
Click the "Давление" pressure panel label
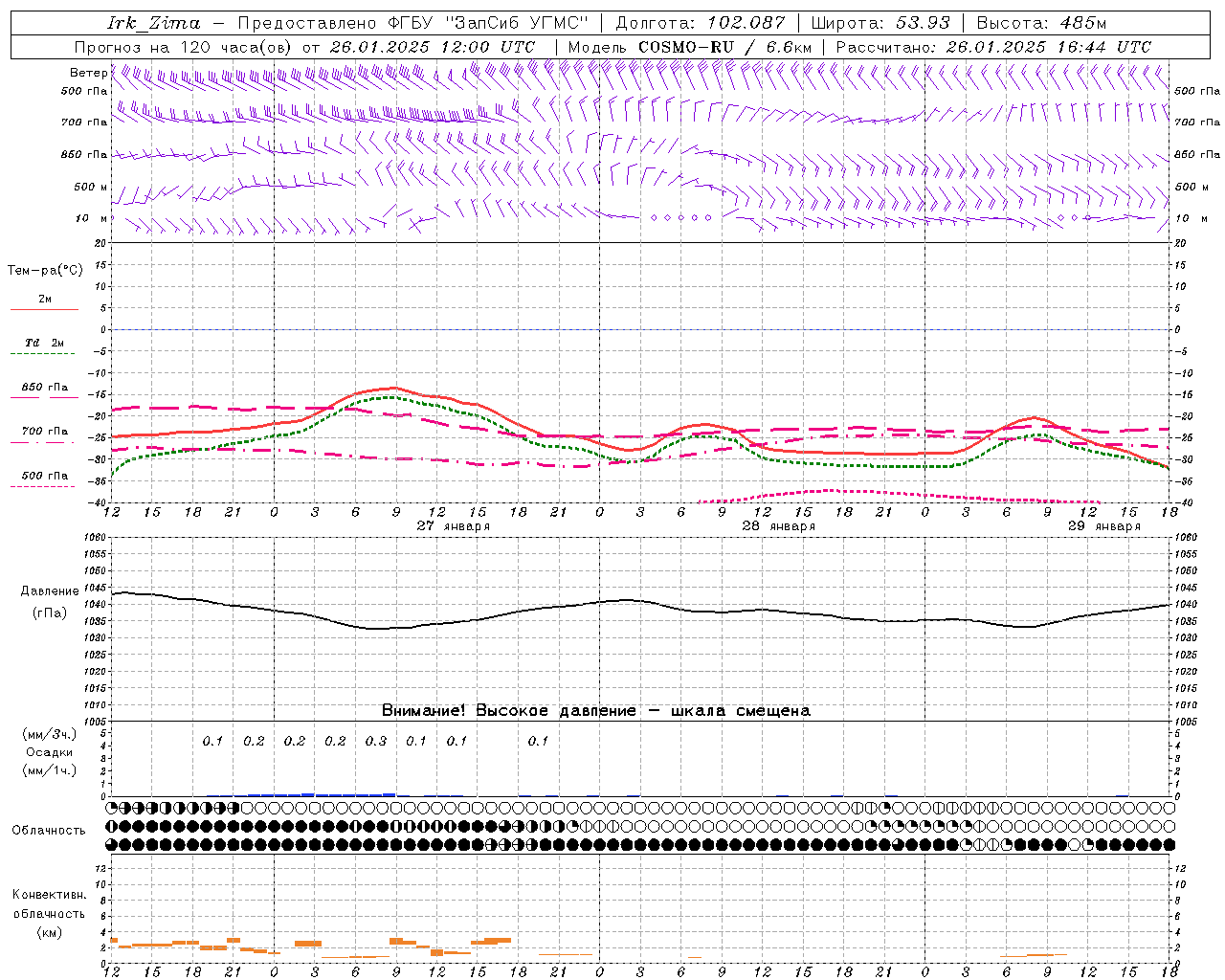point(50,591)
